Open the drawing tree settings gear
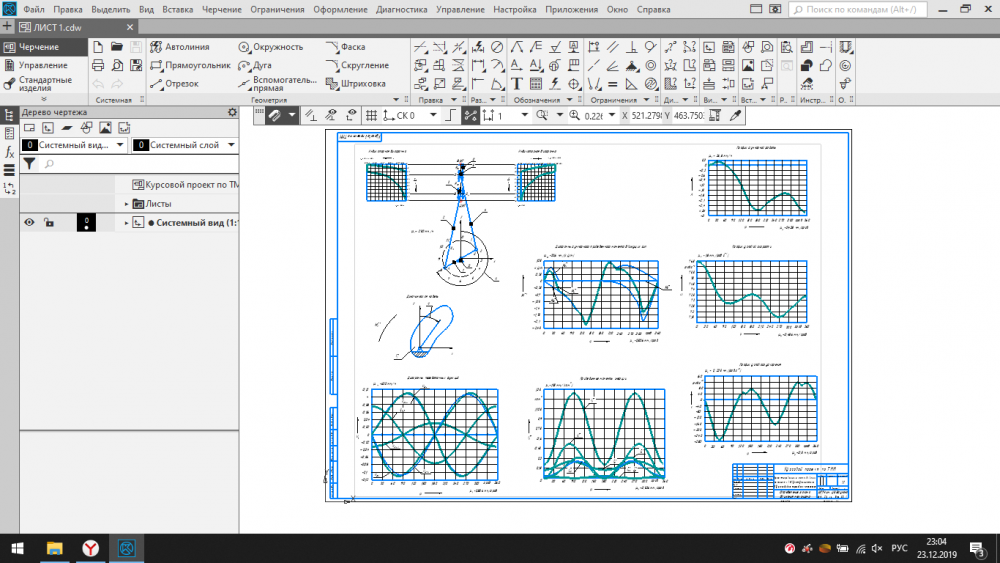1000x563 pixels. tap(232, 112)
